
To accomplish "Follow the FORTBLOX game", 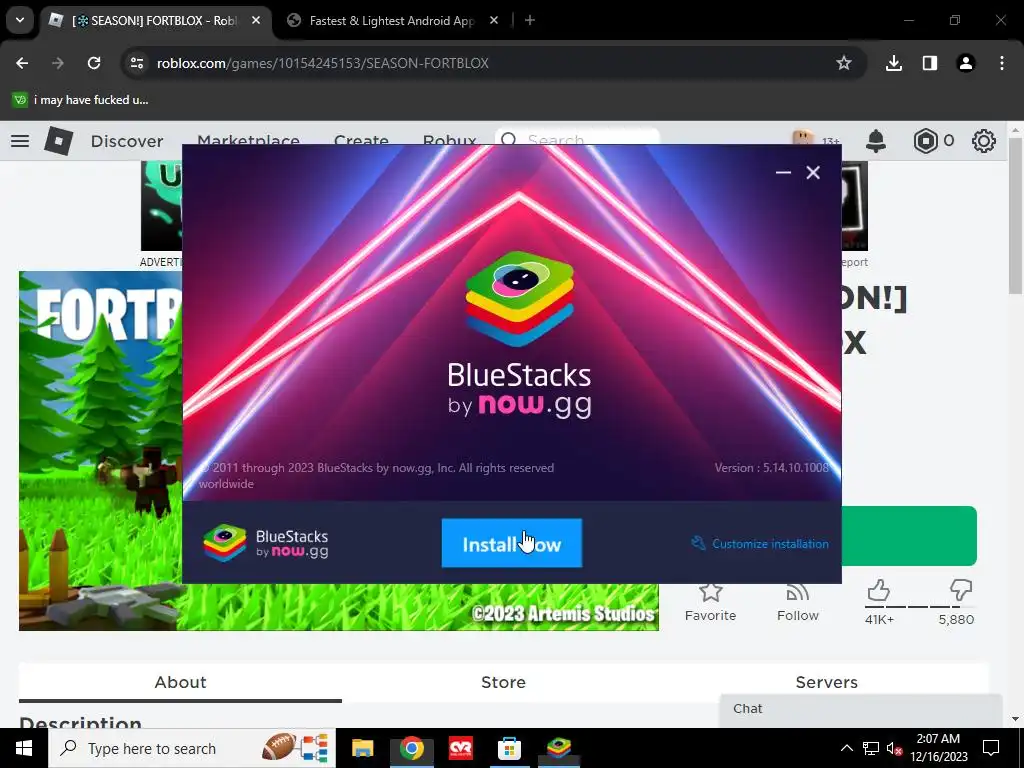I will point(797,602).
